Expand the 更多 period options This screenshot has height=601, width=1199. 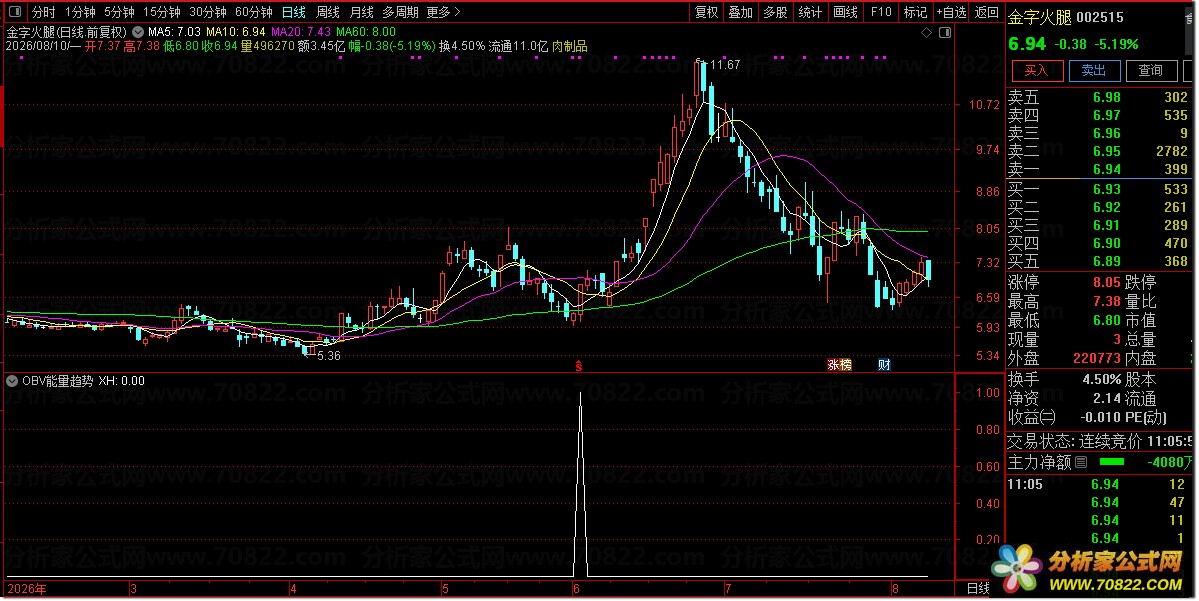click(444, 12)
